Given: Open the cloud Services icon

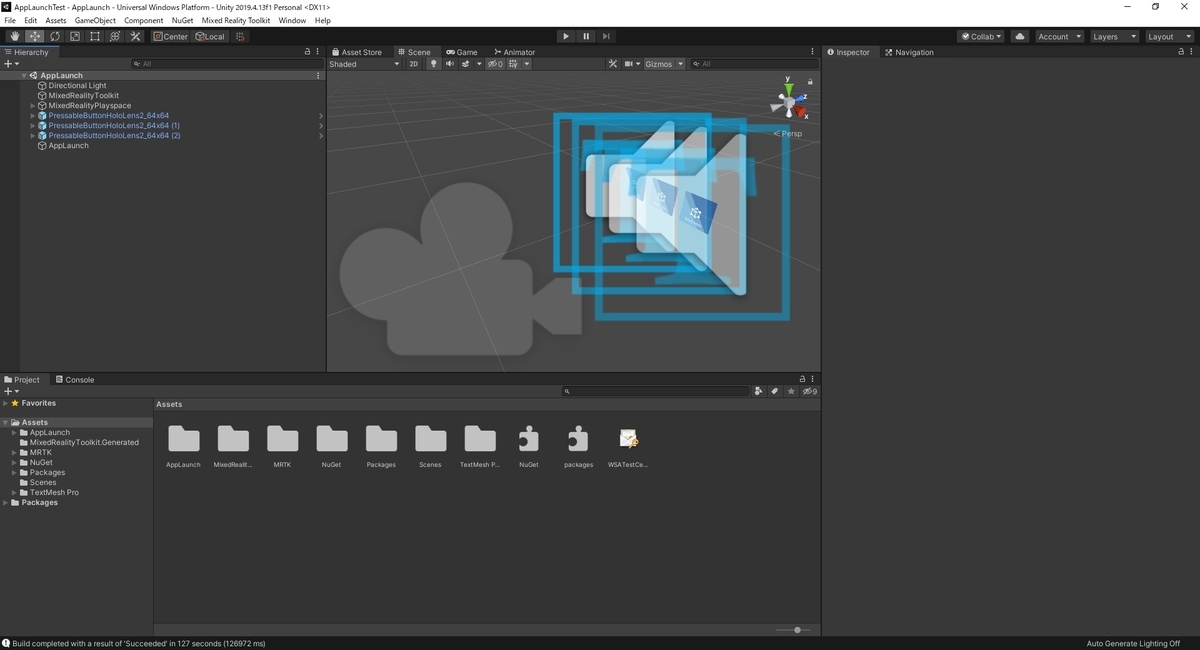Looking at the screenshot, I should click(1020, 36).
